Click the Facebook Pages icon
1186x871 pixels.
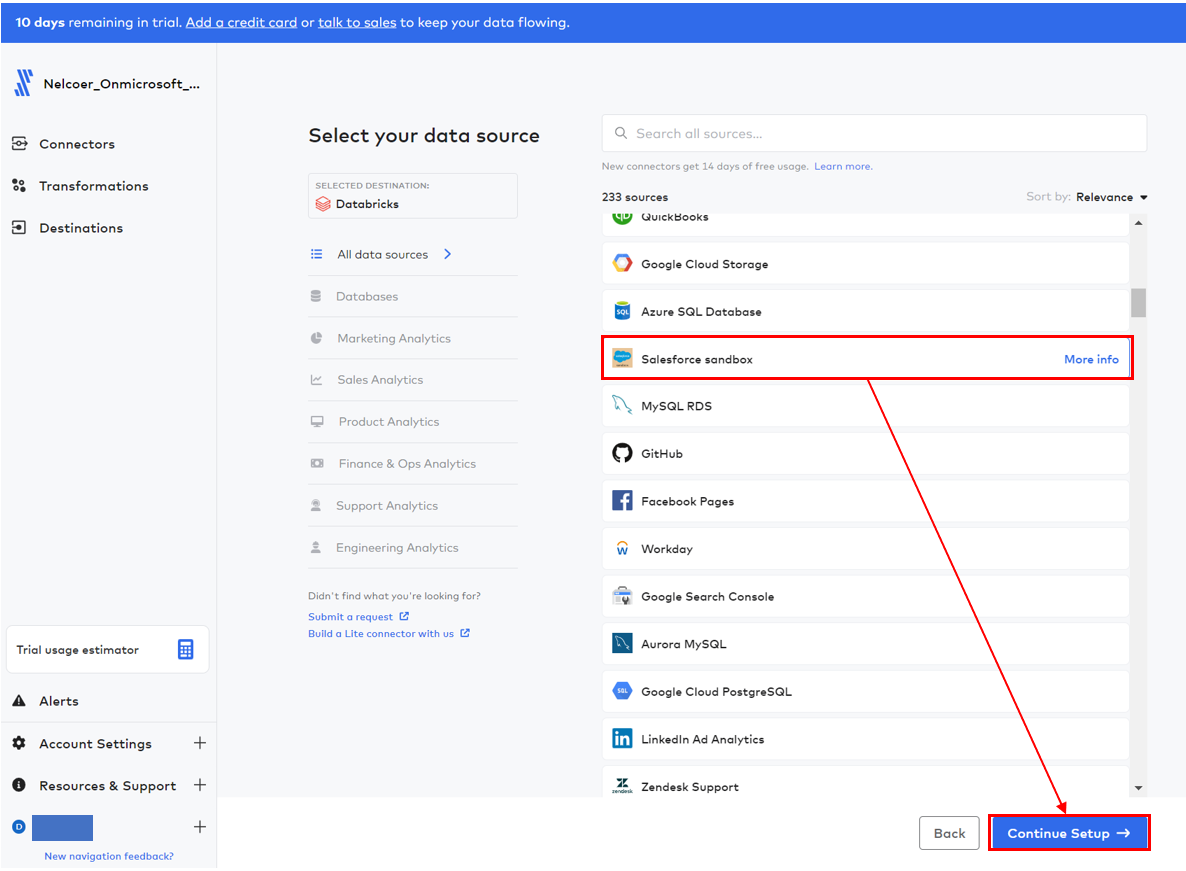click(622, 501)
